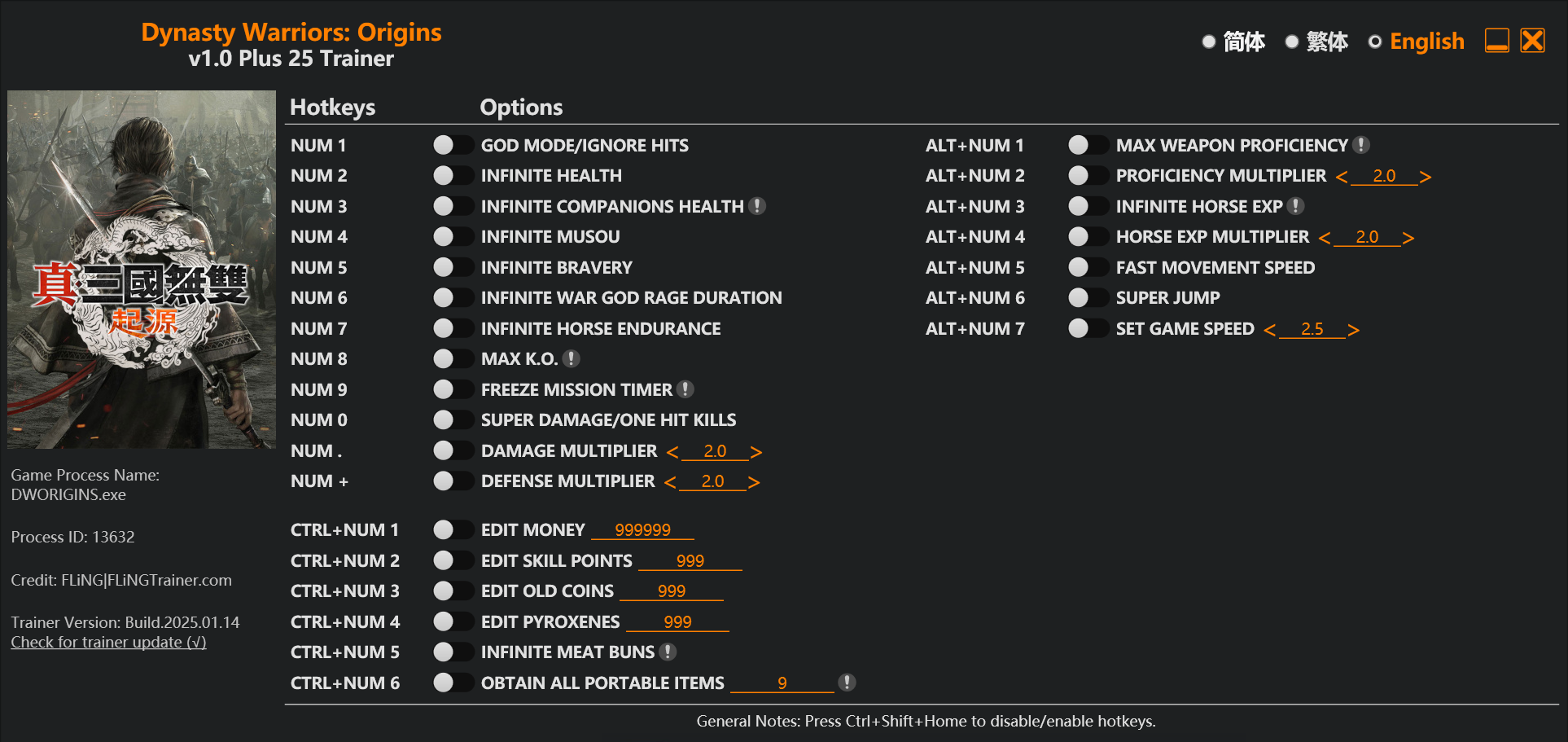This screenshot has height=742, width=1568.
Task: Click the info icon beside Freeze Mission Timer
Action: [x=685, y=389]
